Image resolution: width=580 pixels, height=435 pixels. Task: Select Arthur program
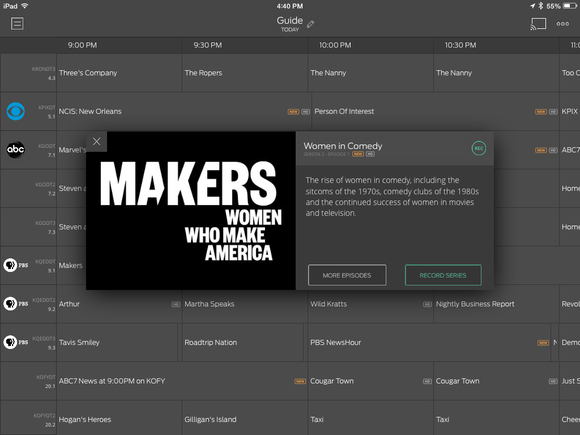pyautogui.click(x=119, y=304)
